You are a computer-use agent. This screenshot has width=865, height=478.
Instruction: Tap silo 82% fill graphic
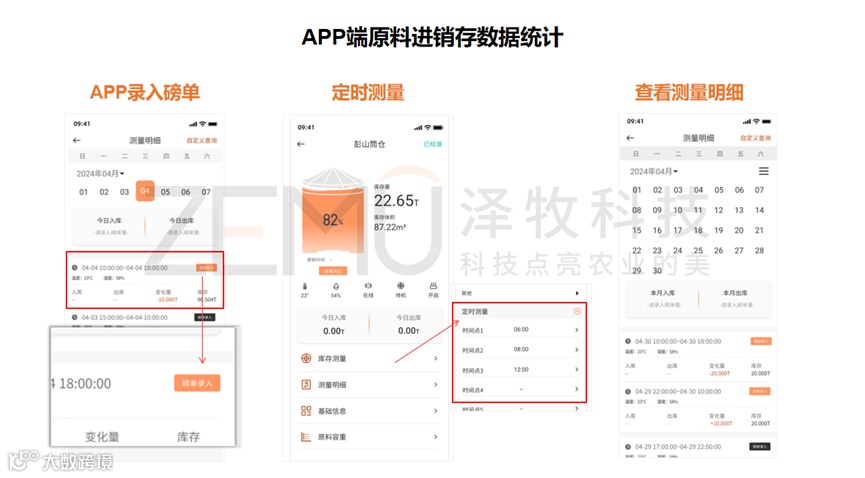pos(333,212)
